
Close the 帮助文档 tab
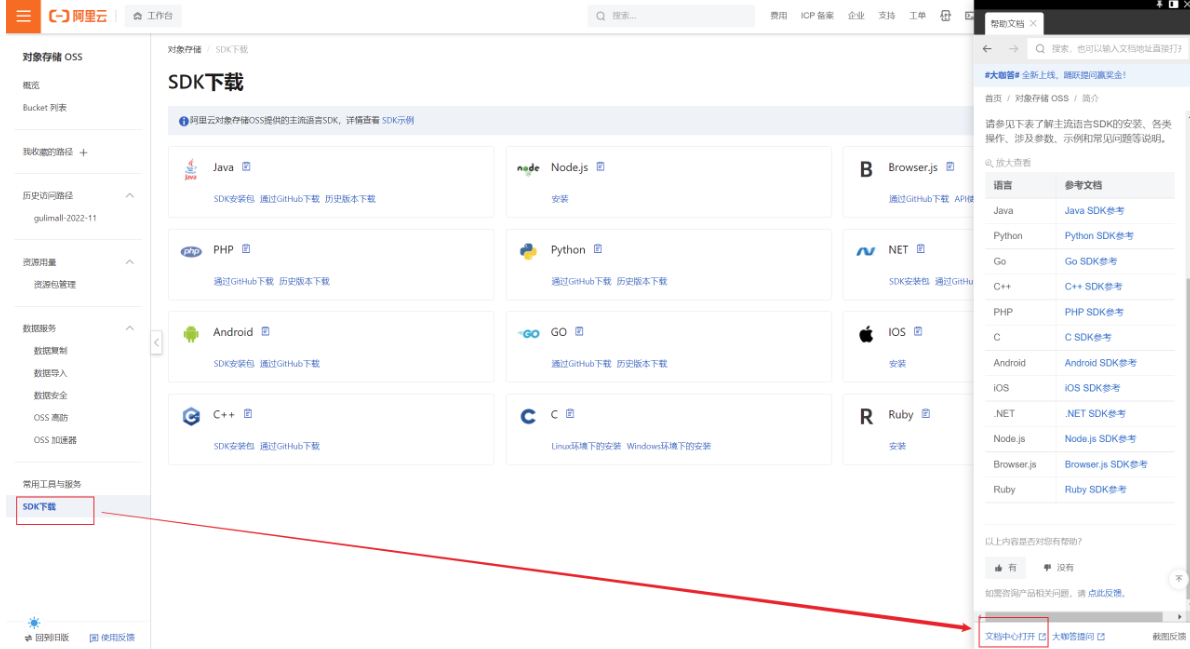(x=1033, y=24)
